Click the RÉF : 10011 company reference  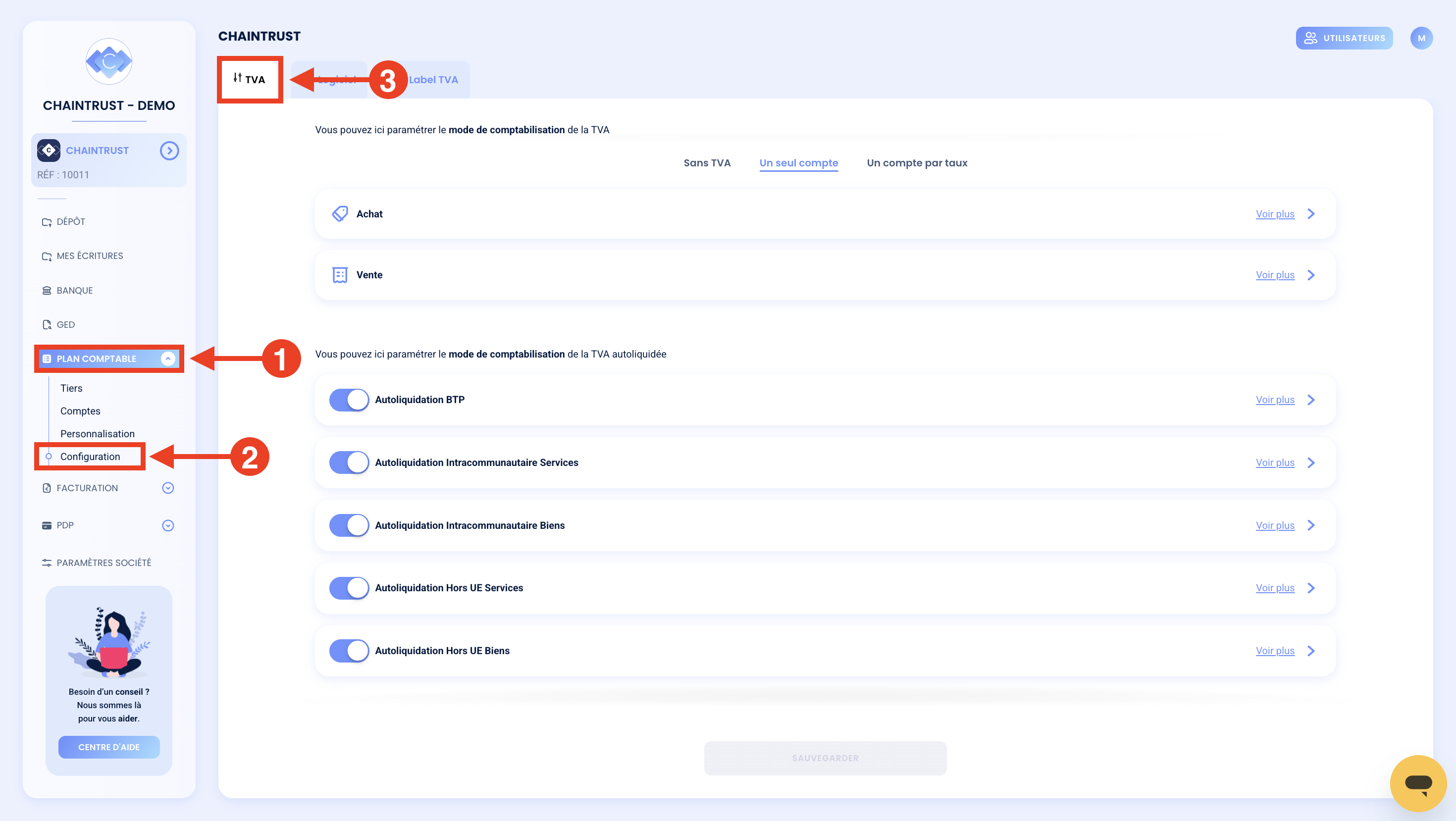click(x=63, y=175)
